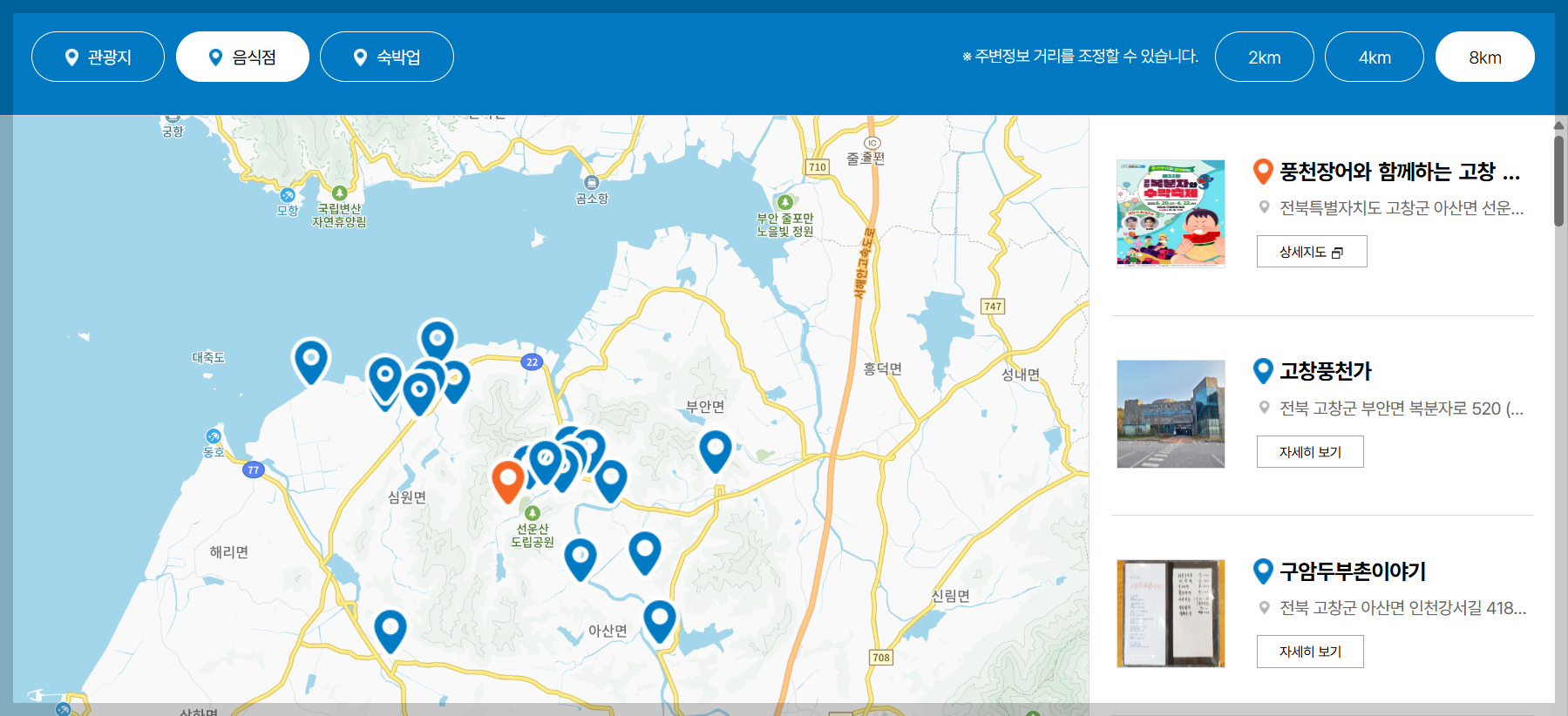Click the 신림면 map label

[951, 596]
